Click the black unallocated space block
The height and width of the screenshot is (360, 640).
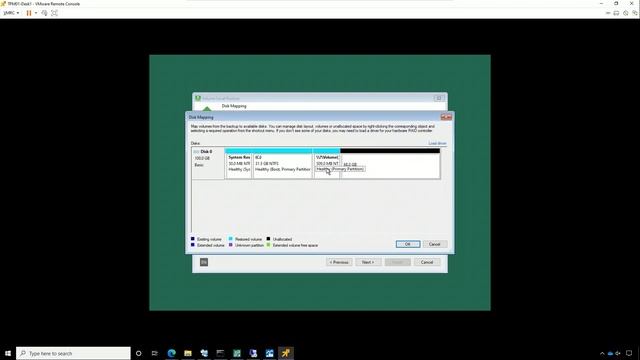pyautogui.click(x=390, y=151)
